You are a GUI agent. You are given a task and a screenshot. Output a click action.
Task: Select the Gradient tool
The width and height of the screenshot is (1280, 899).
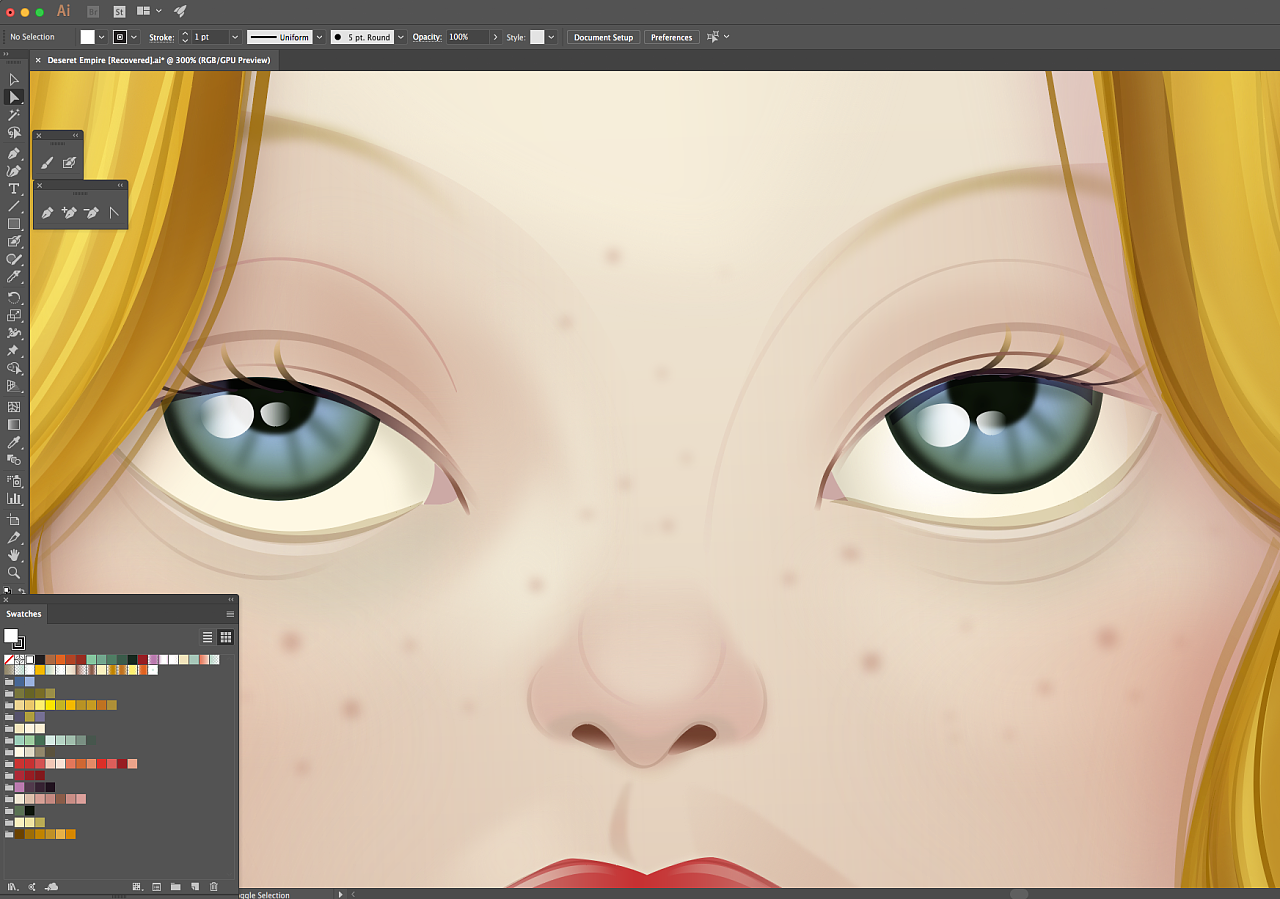[x=14, y=424]
